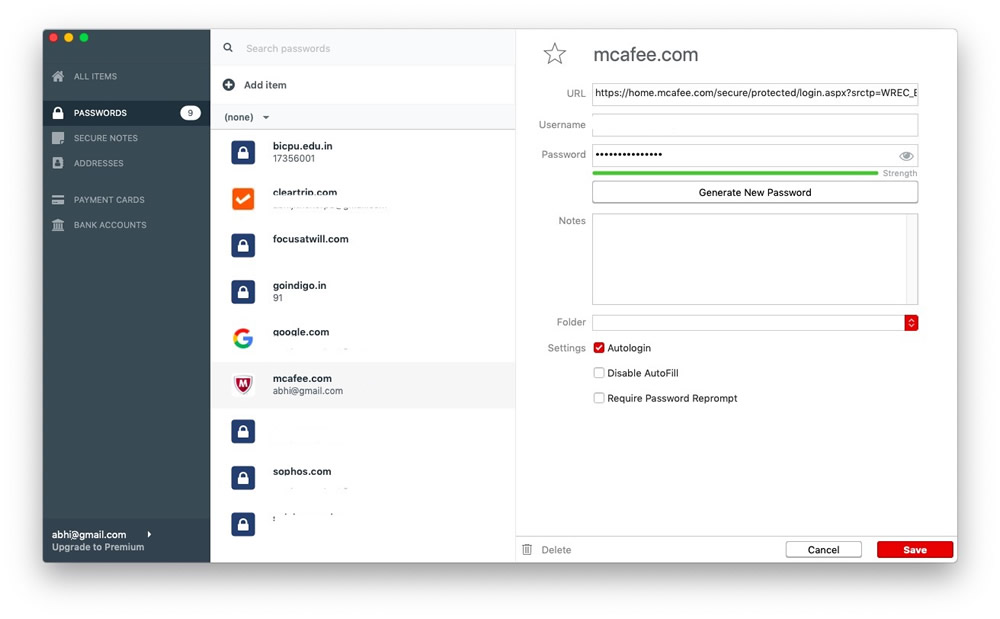Favorite mcafee.com with the star icon
1000x619 pixels.
point(554,54)
